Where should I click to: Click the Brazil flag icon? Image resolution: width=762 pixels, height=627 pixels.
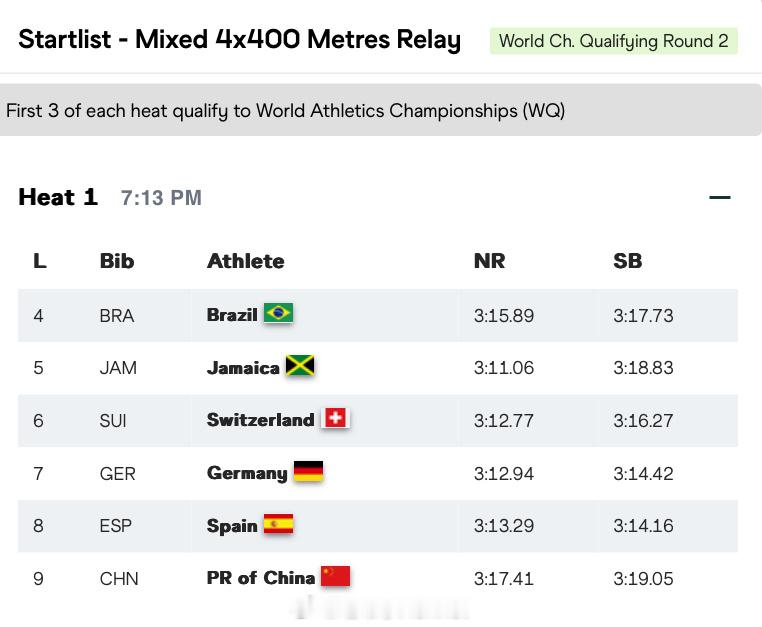[x=278, y=313]
